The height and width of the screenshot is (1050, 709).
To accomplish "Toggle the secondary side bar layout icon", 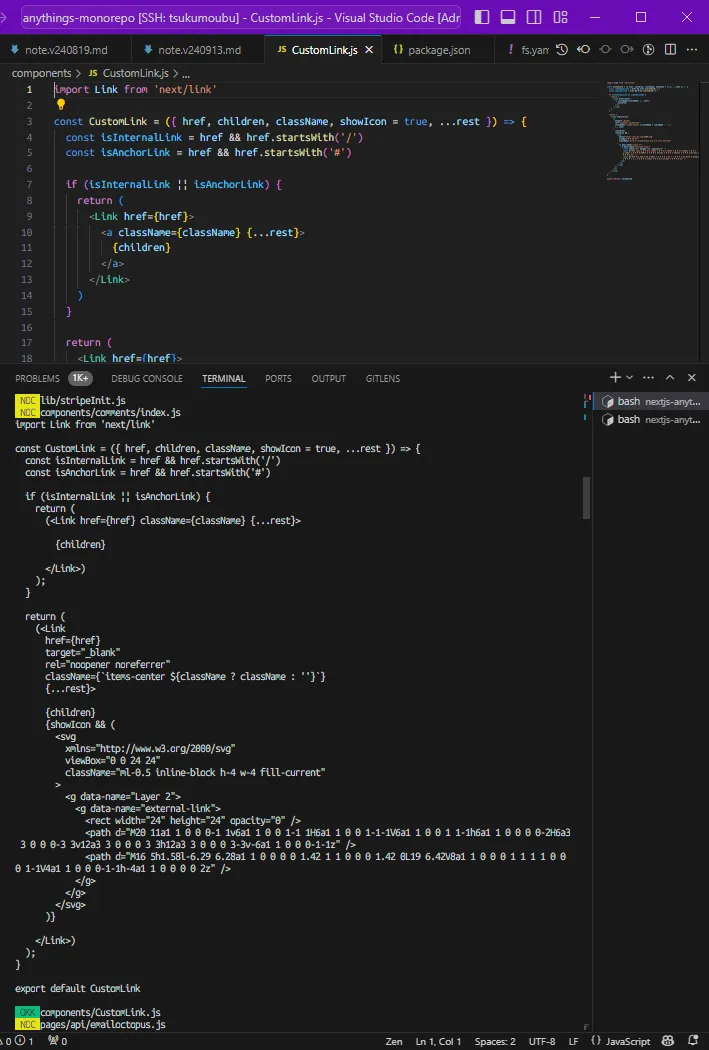I will click(534, 17).
